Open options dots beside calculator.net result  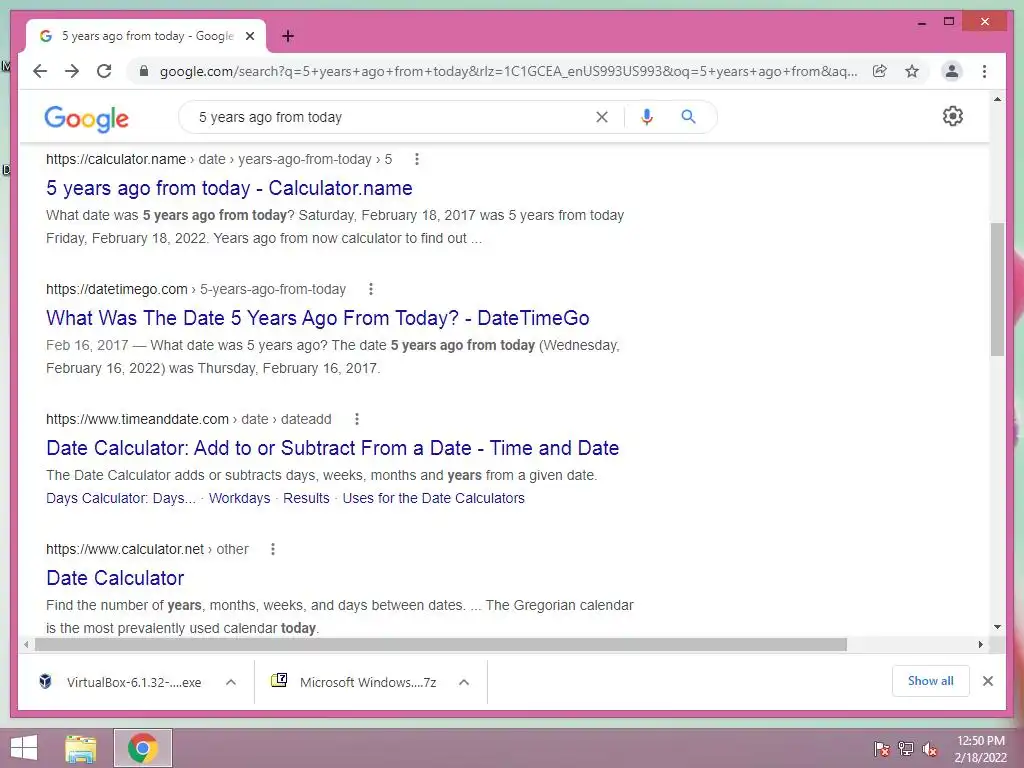click(x=273, y=549)
